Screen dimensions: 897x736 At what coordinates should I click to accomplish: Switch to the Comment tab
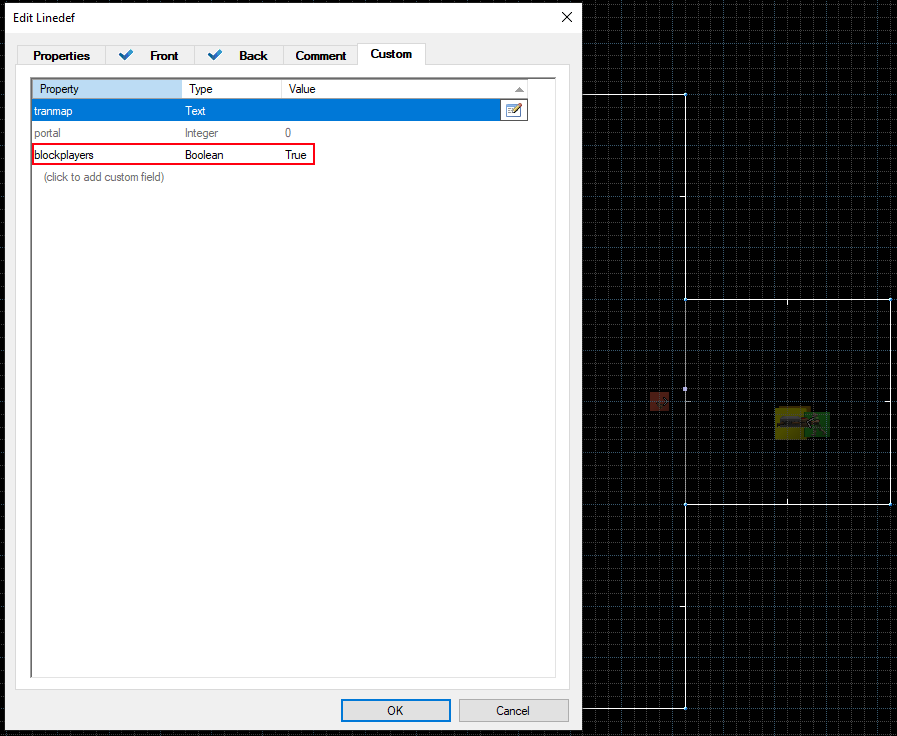pos(320,55)
